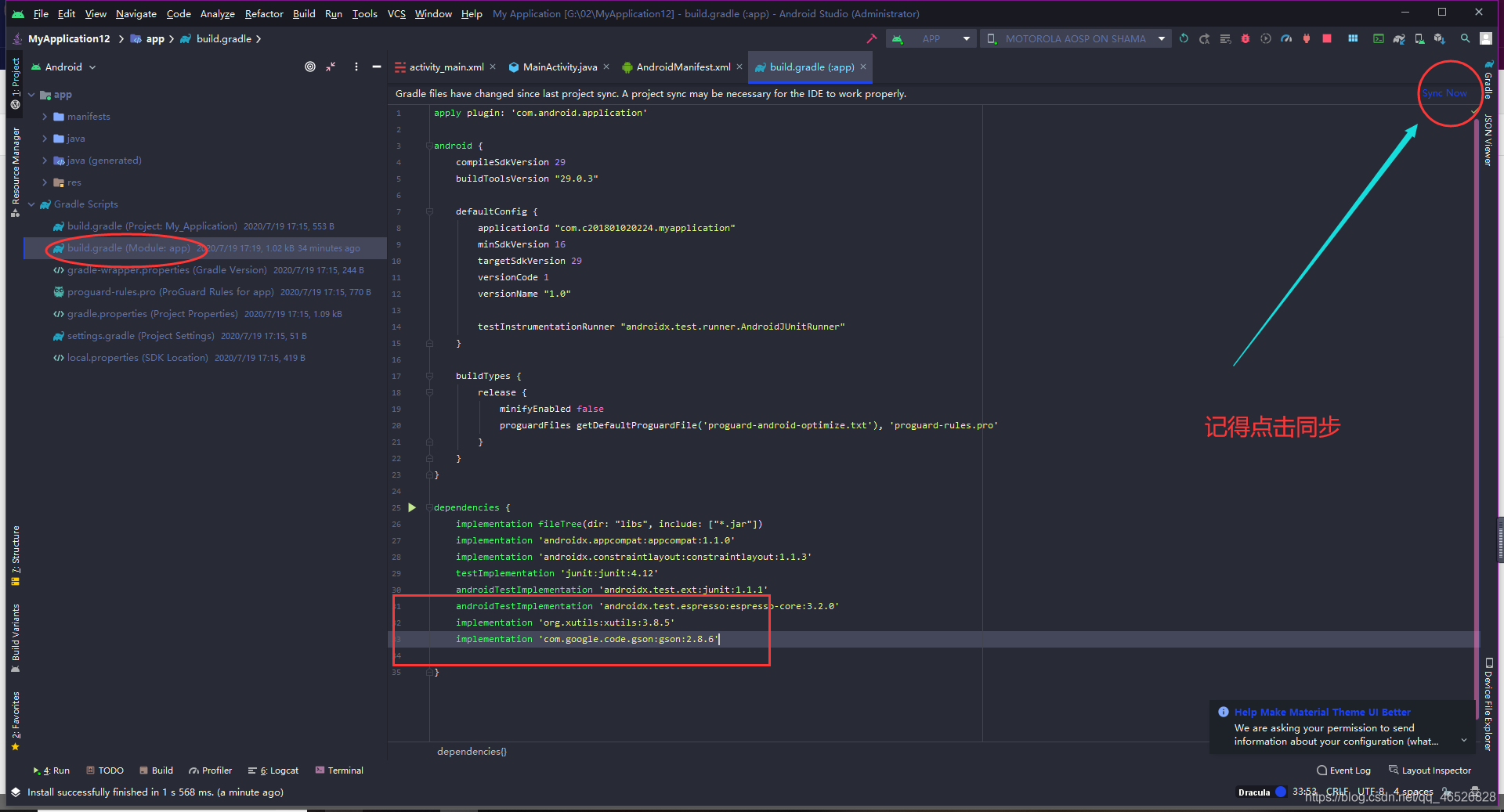Open the Terminal tool window button
This screenshot has height=812, width=1504.
pos(339,770)
